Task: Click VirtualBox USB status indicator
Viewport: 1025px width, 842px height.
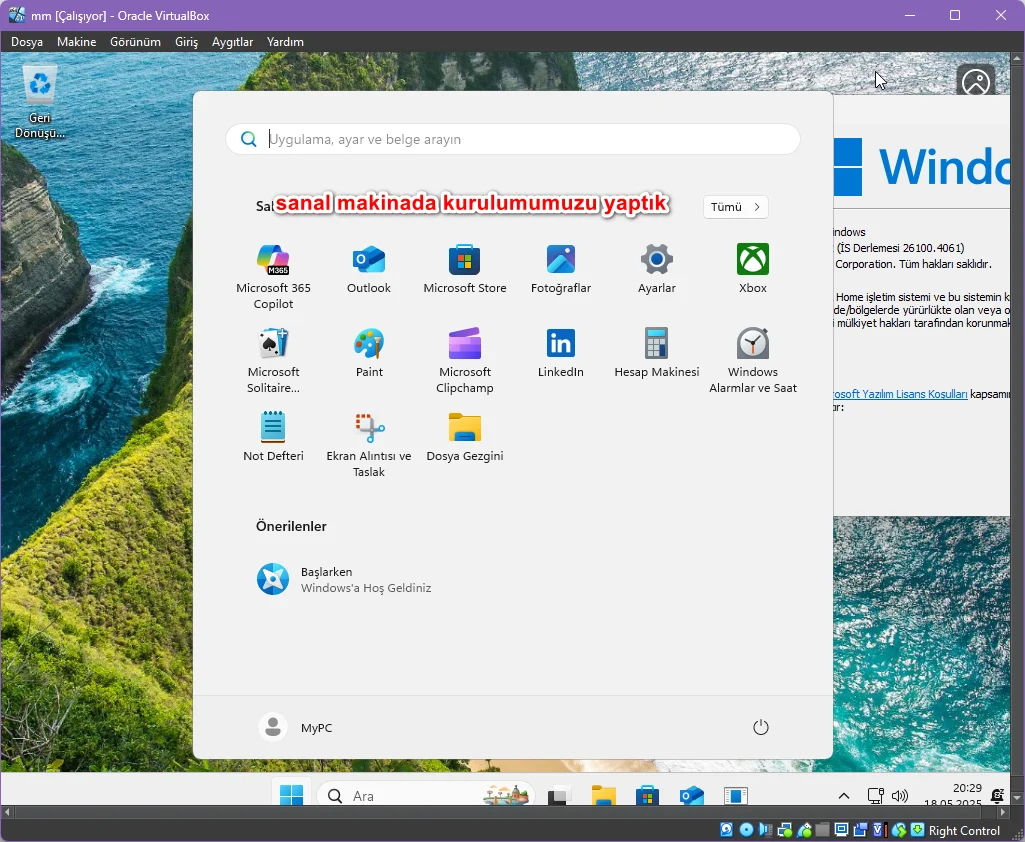Action: point(804,830)
